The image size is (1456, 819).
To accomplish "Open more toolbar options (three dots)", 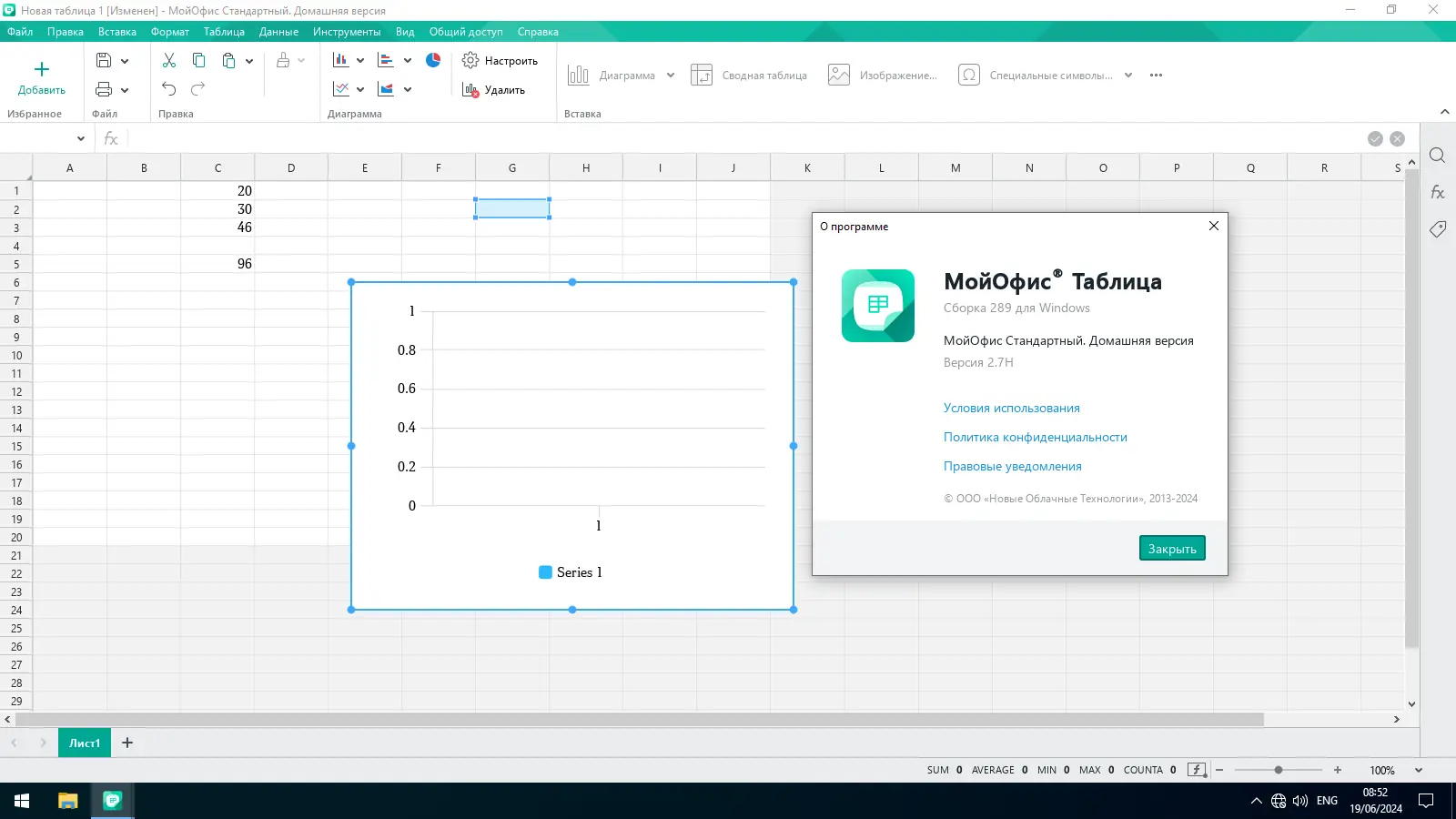I will click(x=1157, y=76).
